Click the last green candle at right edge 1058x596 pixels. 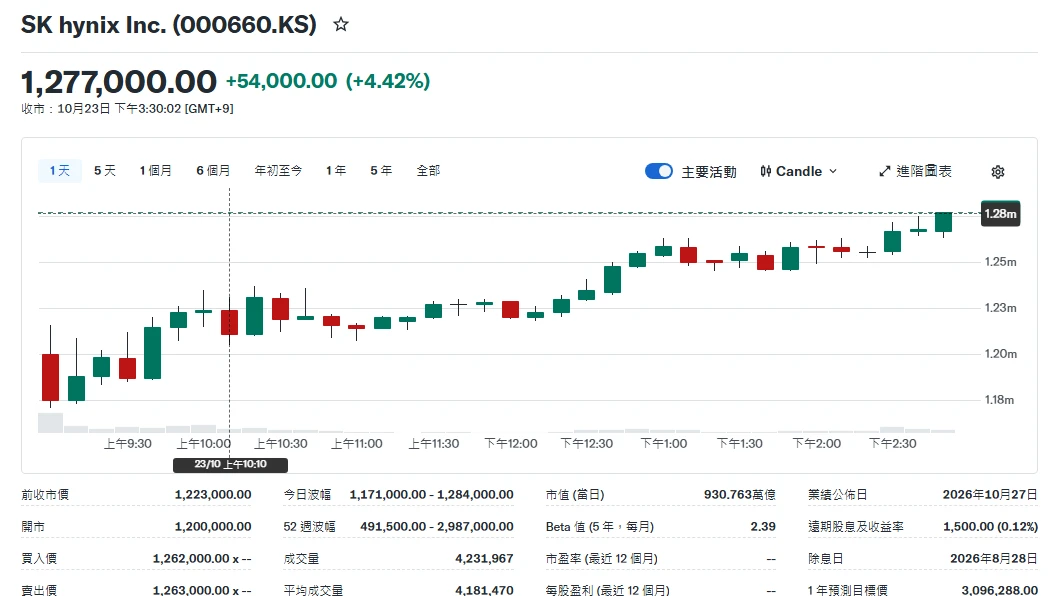943,222
